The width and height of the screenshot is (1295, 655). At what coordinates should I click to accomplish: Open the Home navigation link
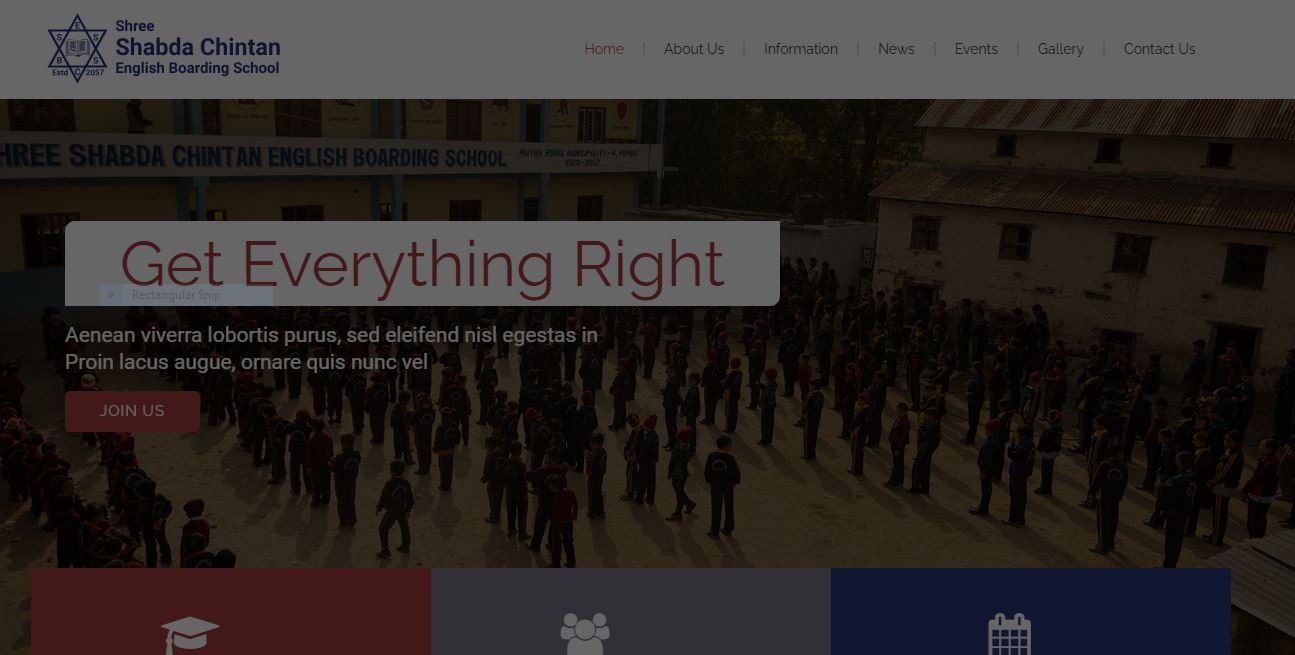coord(604,49)
